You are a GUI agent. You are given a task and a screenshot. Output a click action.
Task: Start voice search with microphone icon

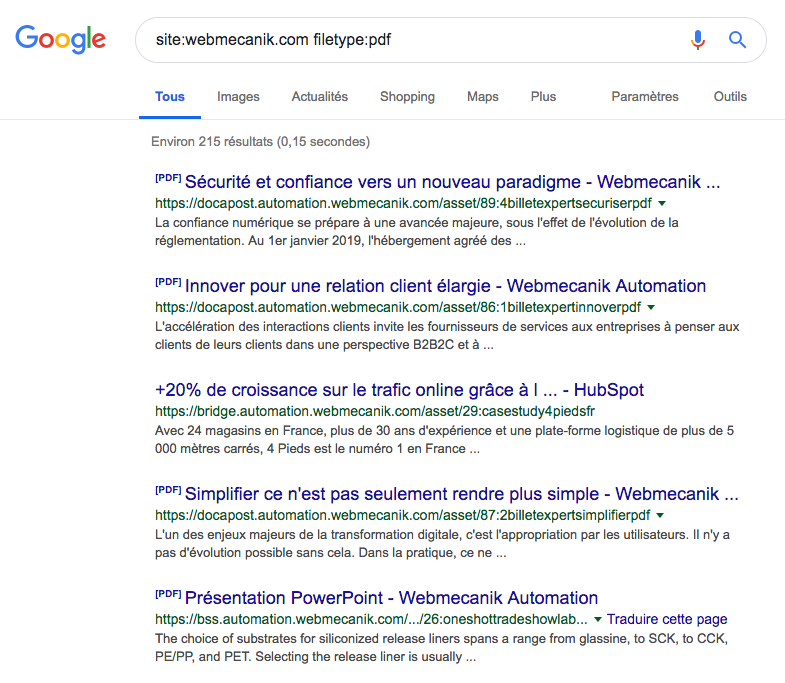tap(697, 40)
